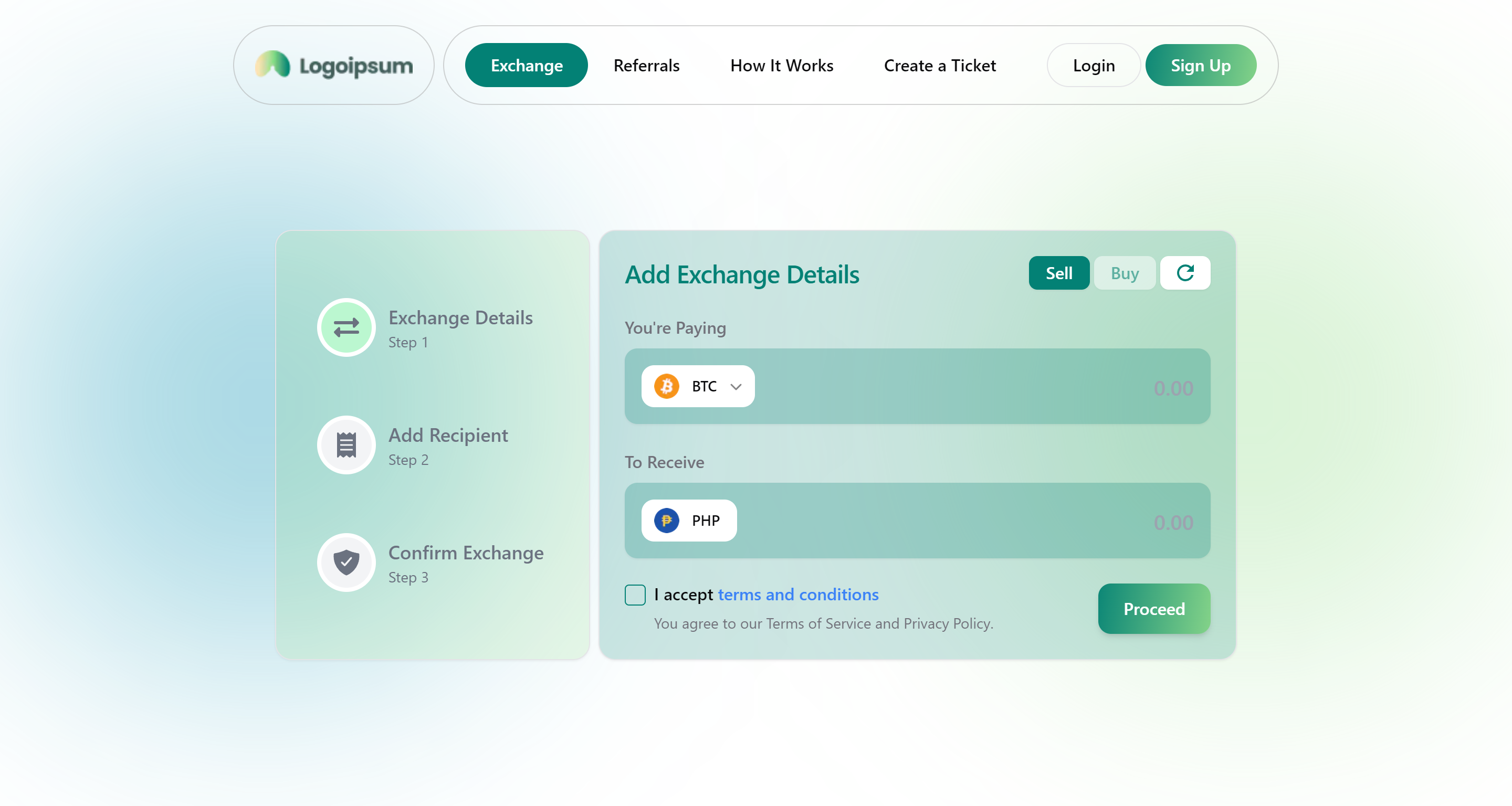The height and width of the screenshot is (806, 1512).
Task: Go to How It Works page
Action: click(x=781, y=65)
